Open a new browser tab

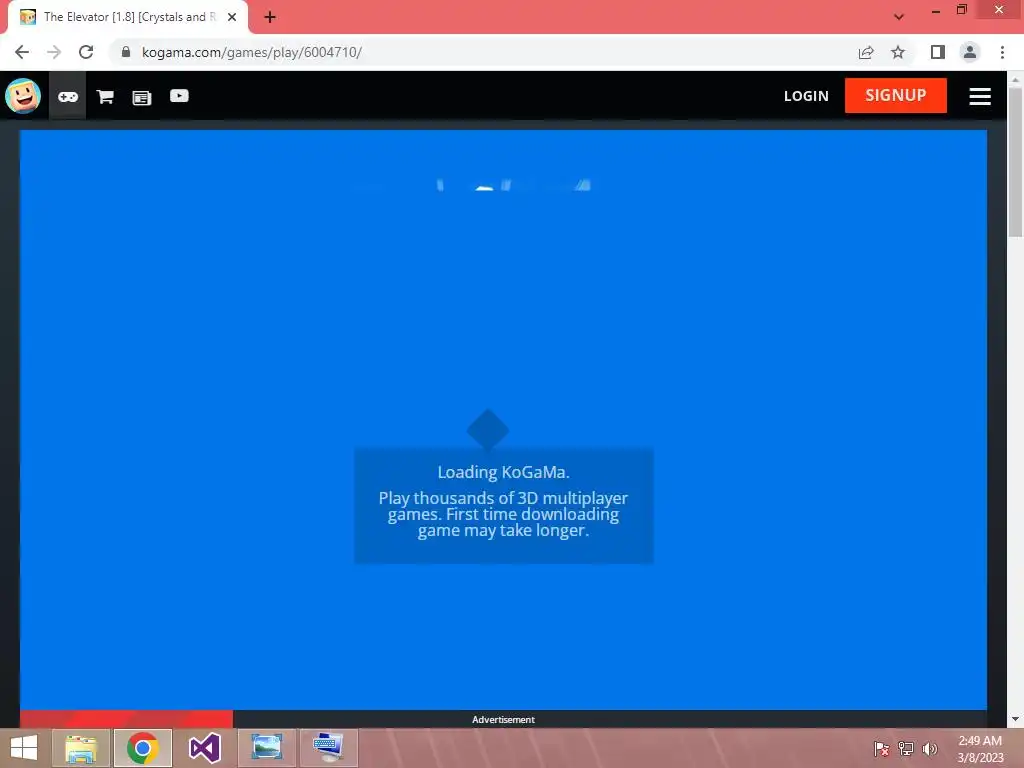point(270,17)
